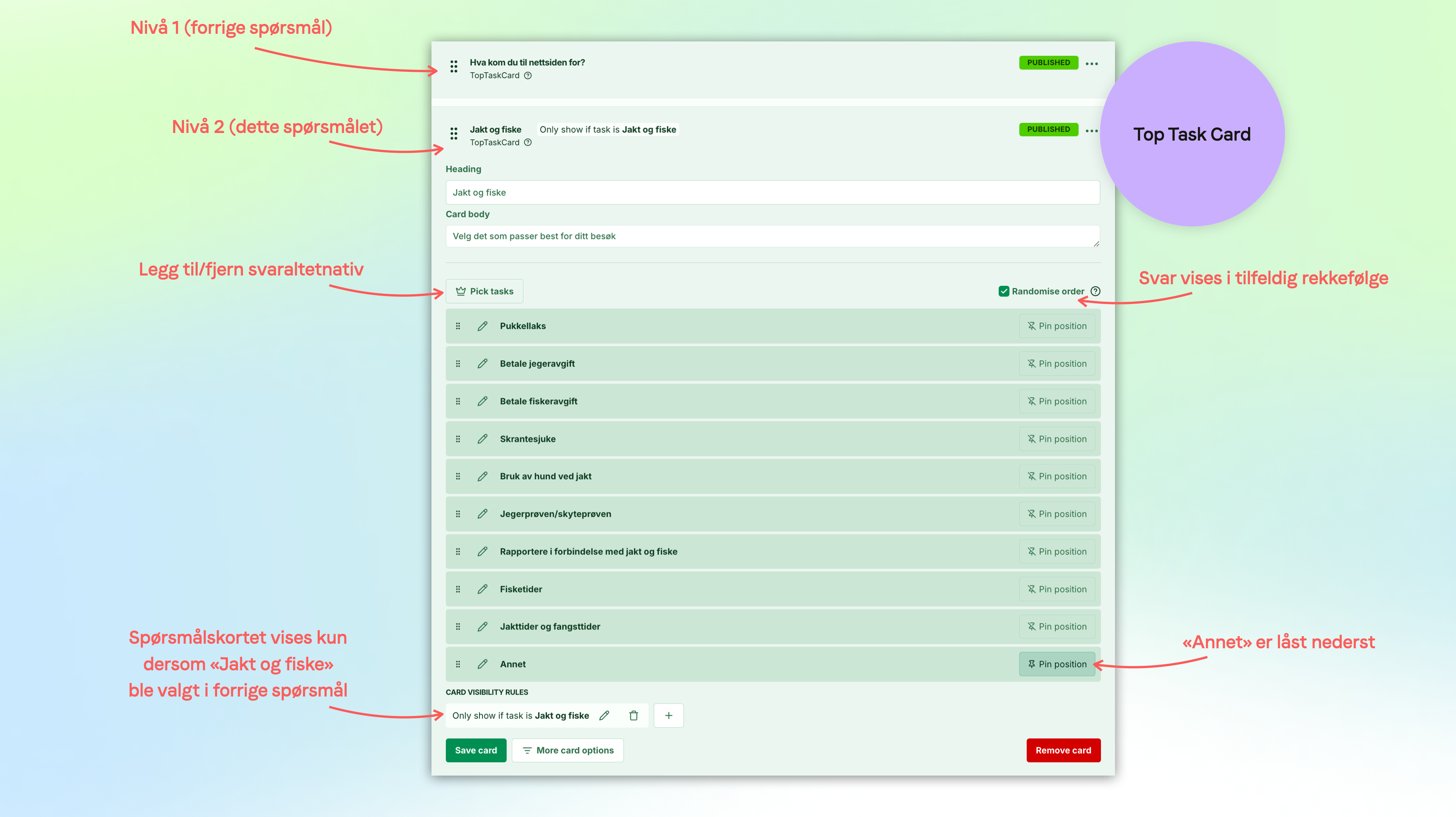Click the drag handle of Hva kom du til nettsiden for? card

click(x=453, y=66)
